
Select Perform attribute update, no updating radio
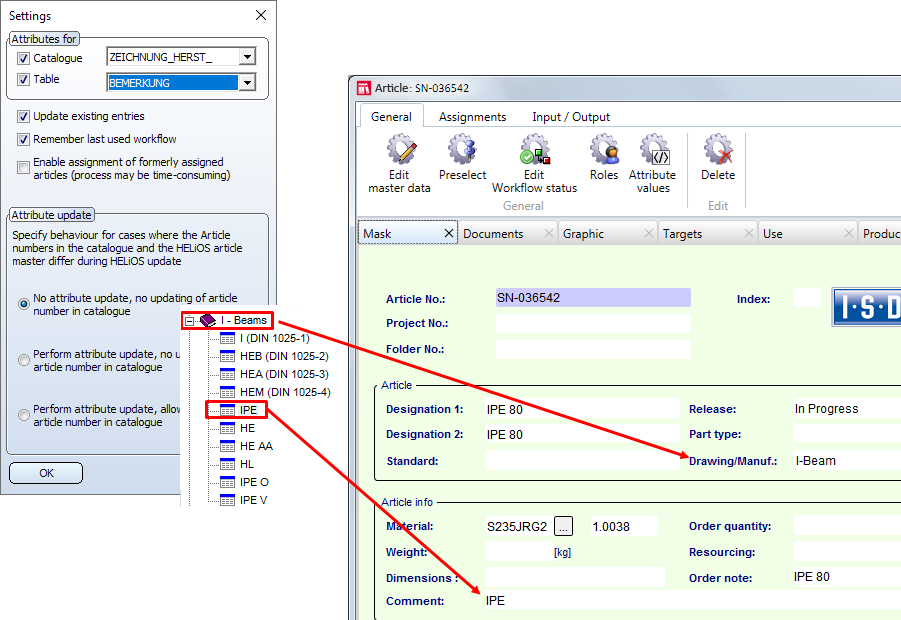24,360
